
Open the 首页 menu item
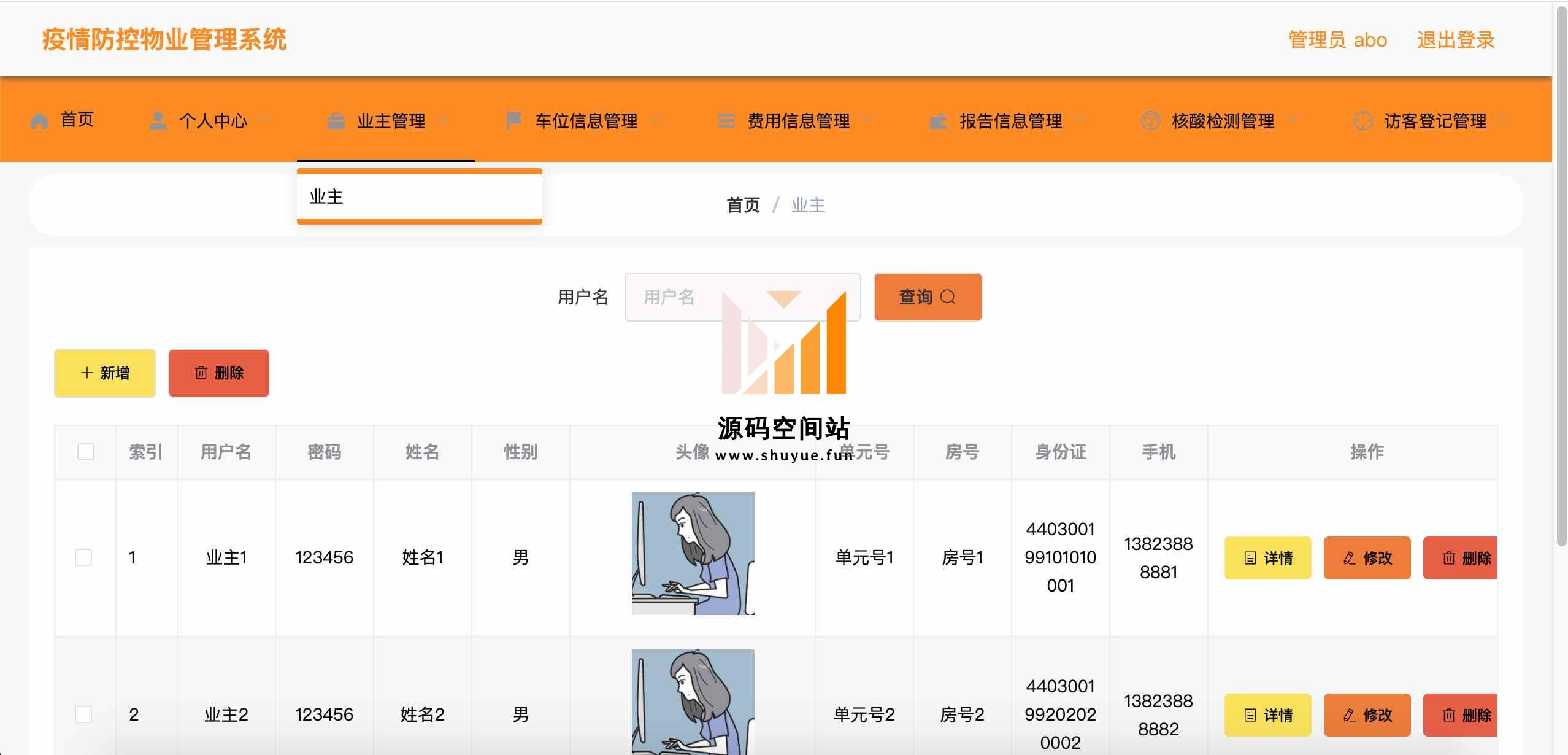coord(77,120)
